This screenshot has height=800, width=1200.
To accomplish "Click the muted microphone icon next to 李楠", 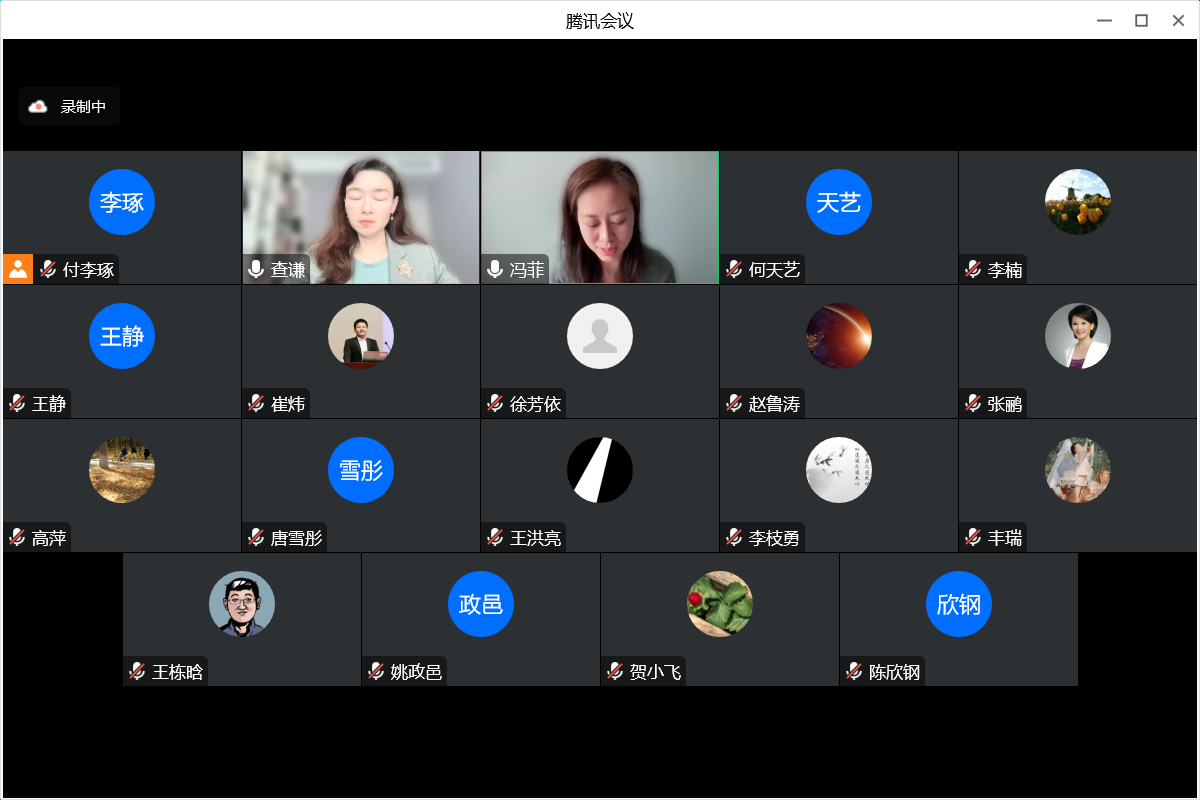I will click(974, 269).
